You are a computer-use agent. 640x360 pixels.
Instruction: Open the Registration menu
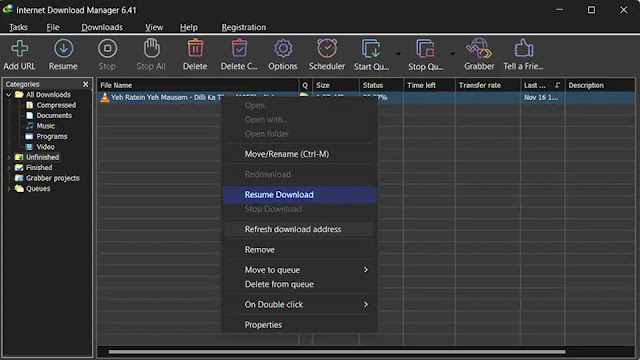point(244,27)
